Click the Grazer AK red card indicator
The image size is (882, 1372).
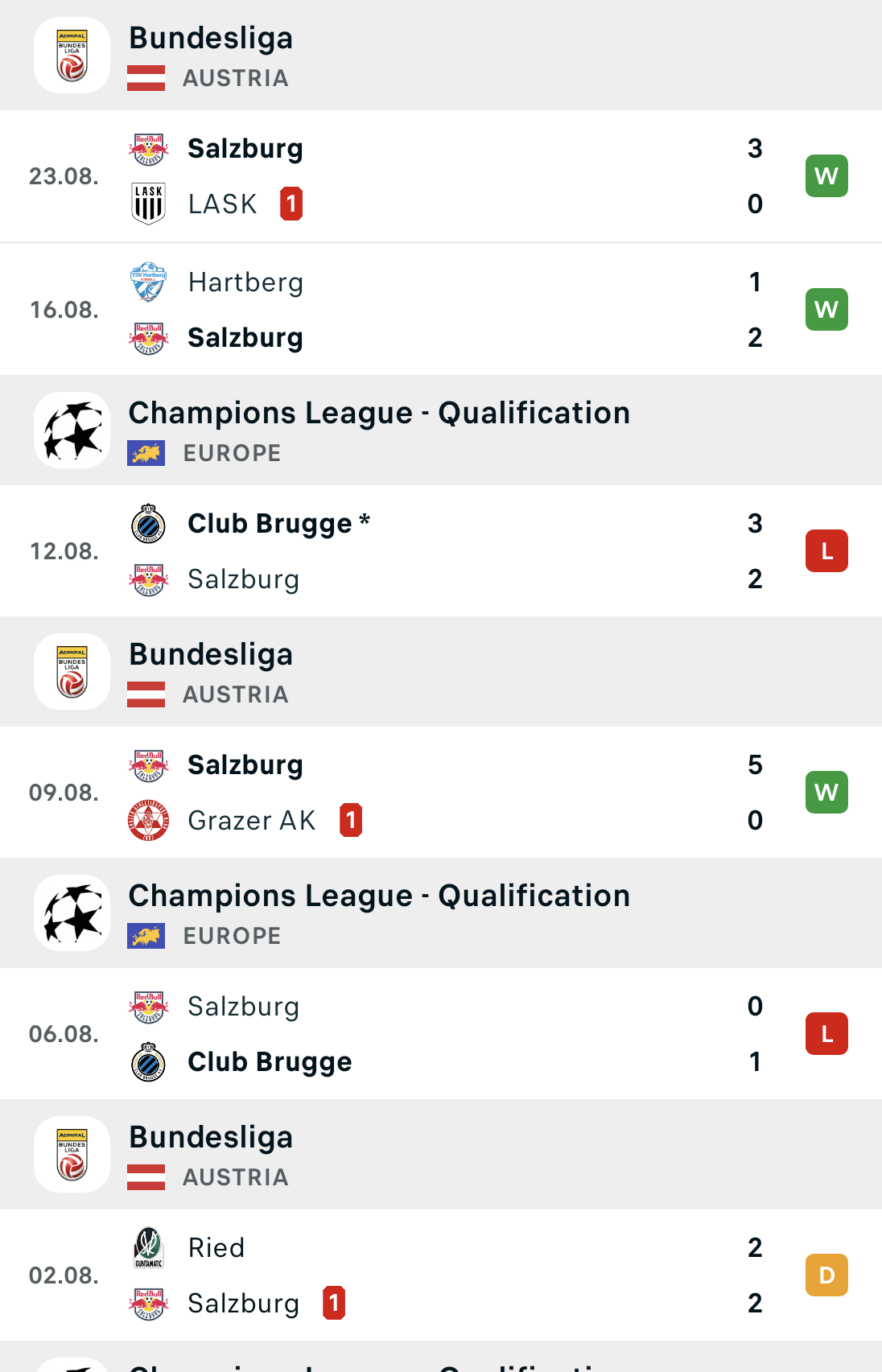point(351,820)
